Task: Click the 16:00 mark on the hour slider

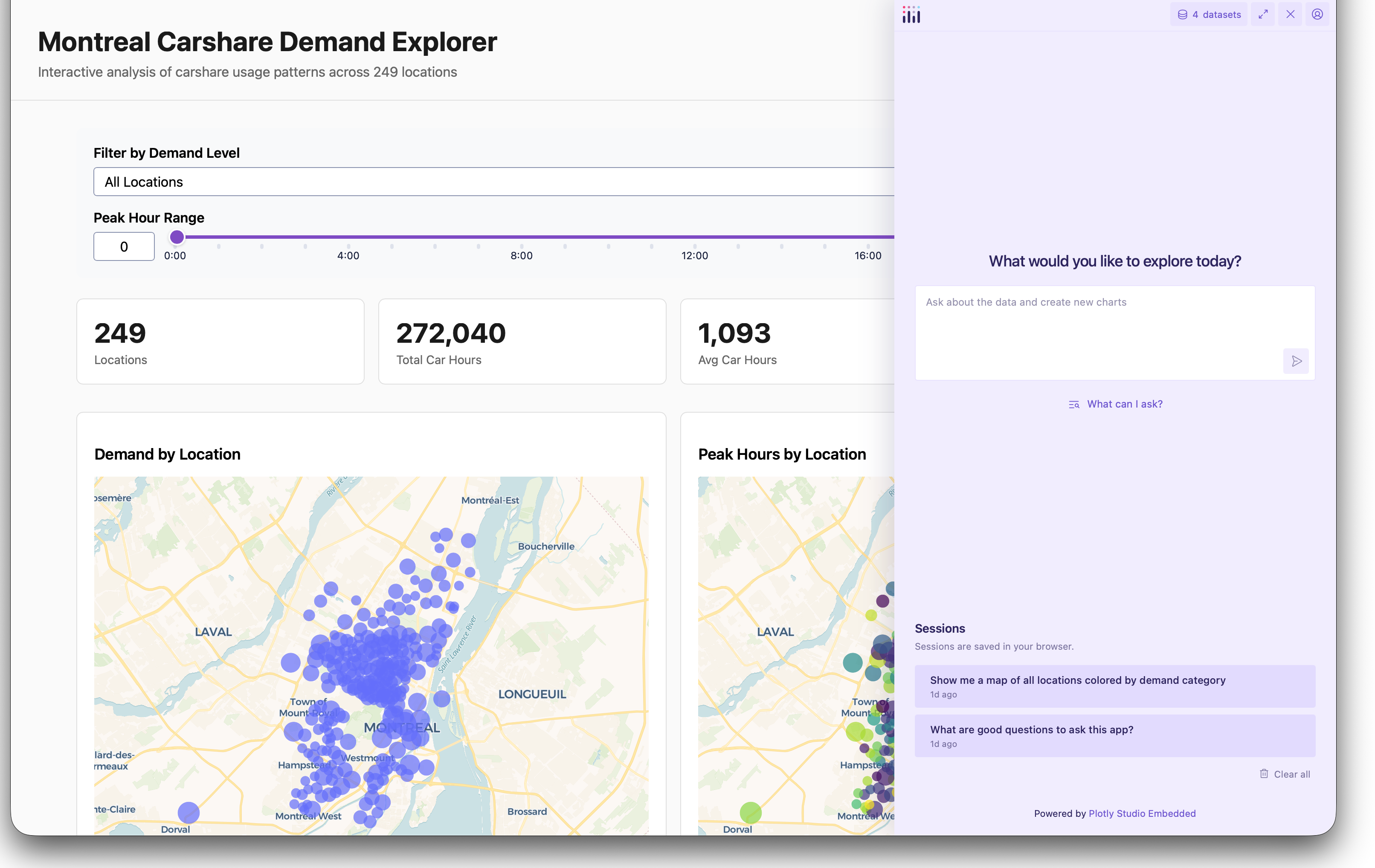Action: coord(868,256)
